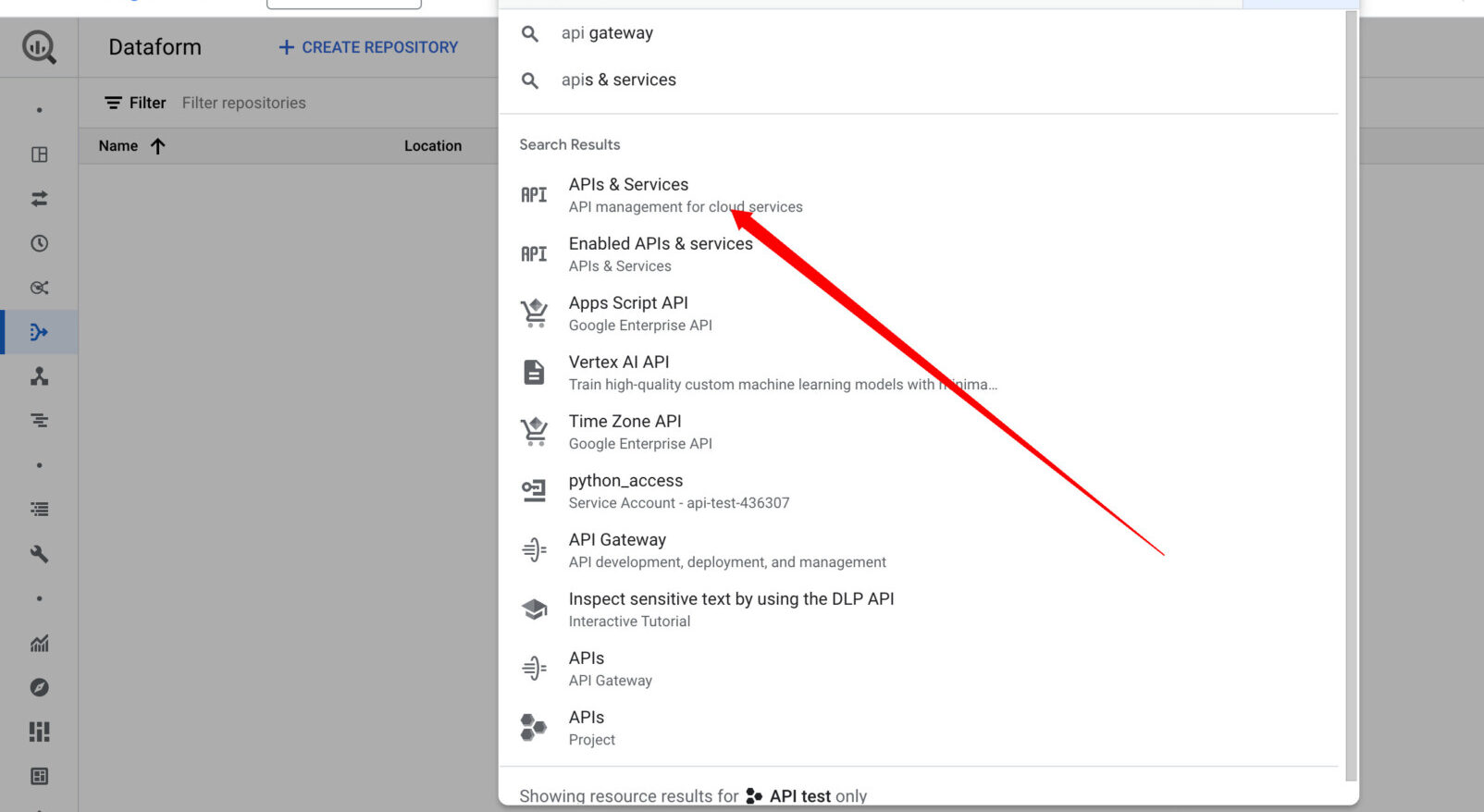Click the CREATE REPOSITORY button
Screen dimensions: 1484x812
click(368, 47)
